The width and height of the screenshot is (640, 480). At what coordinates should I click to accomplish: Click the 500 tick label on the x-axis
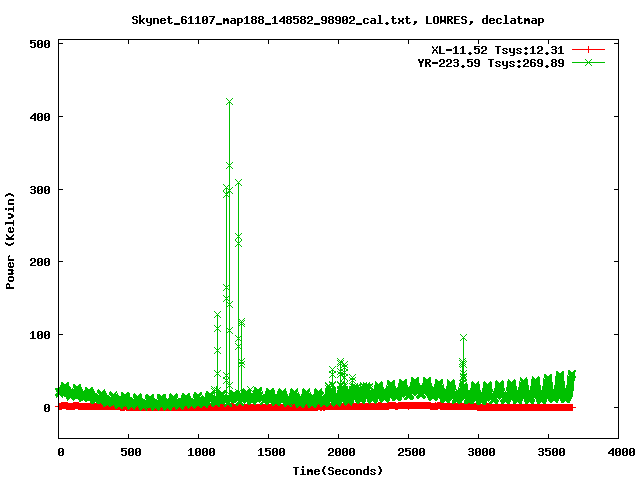129,453
